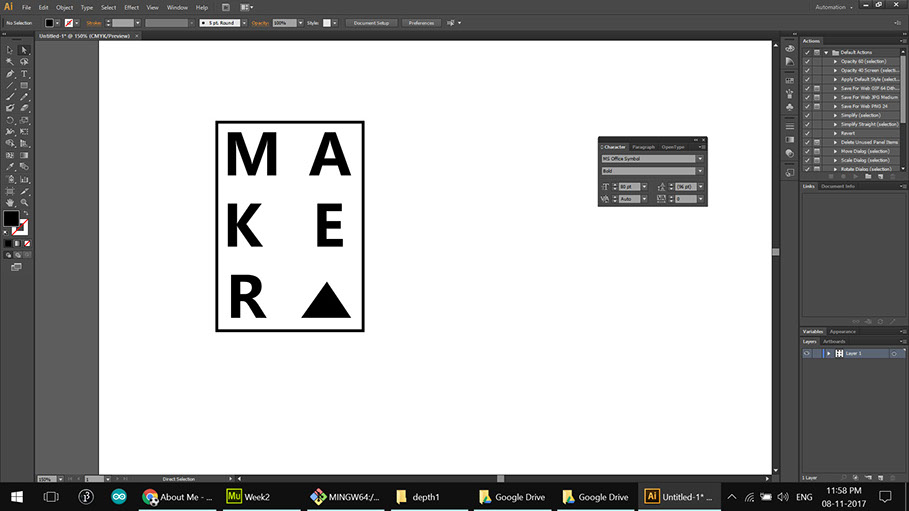The image size is (909, 511).
Task: Click the orange Stroke link
Action: tap(93, 23)
